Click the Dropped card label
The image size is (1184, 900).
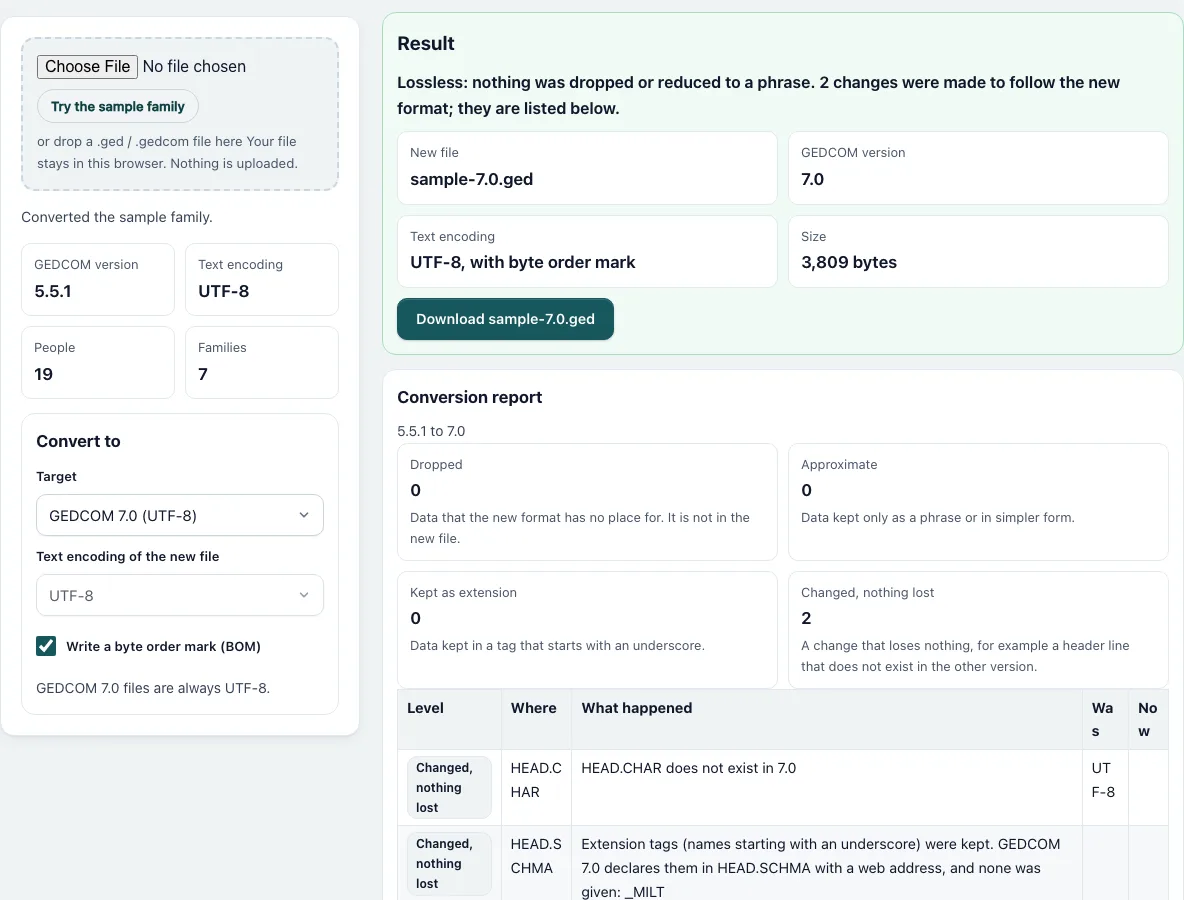click(x=436, y=465)
